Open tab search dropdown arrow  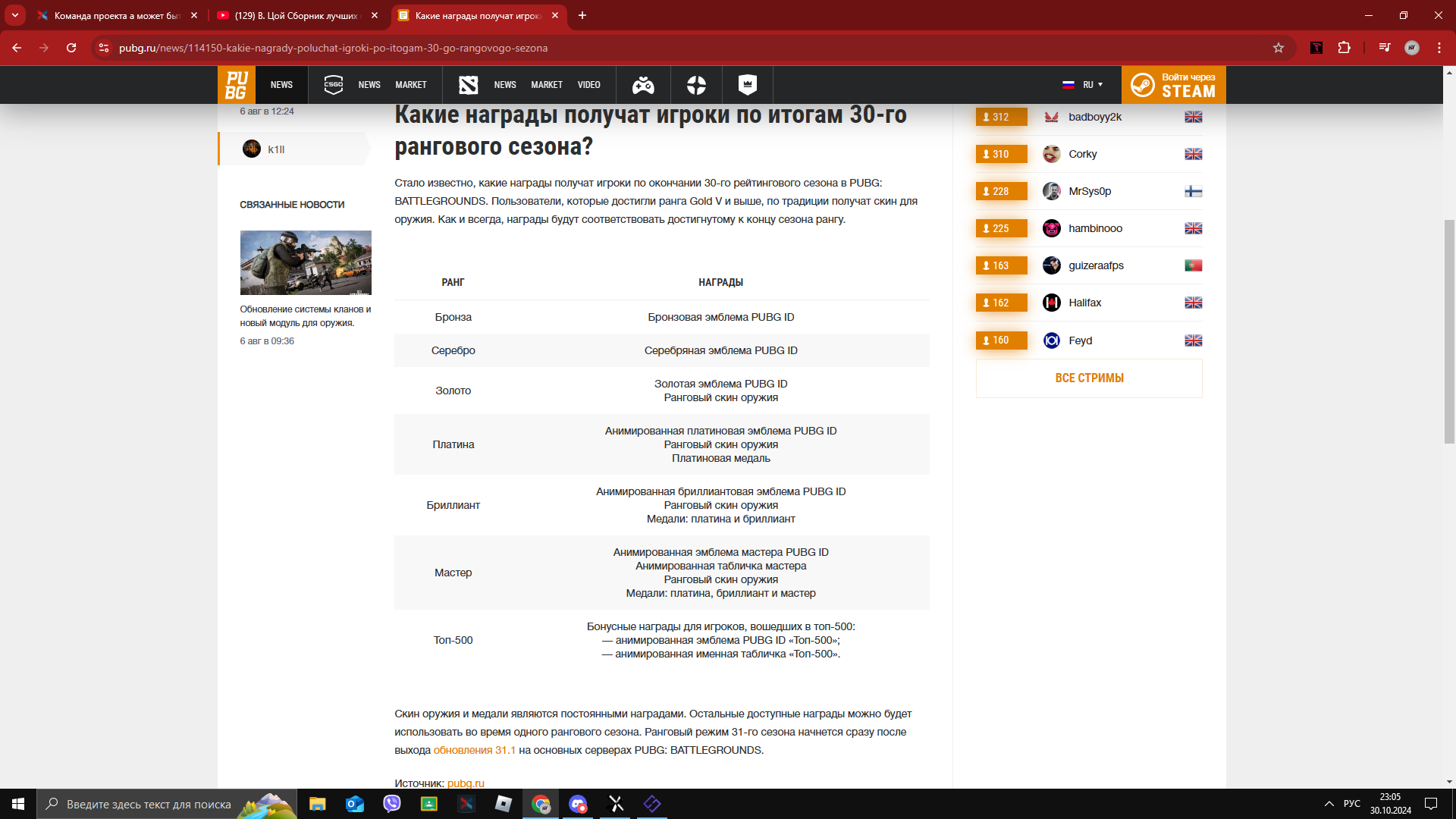[15, 15]
